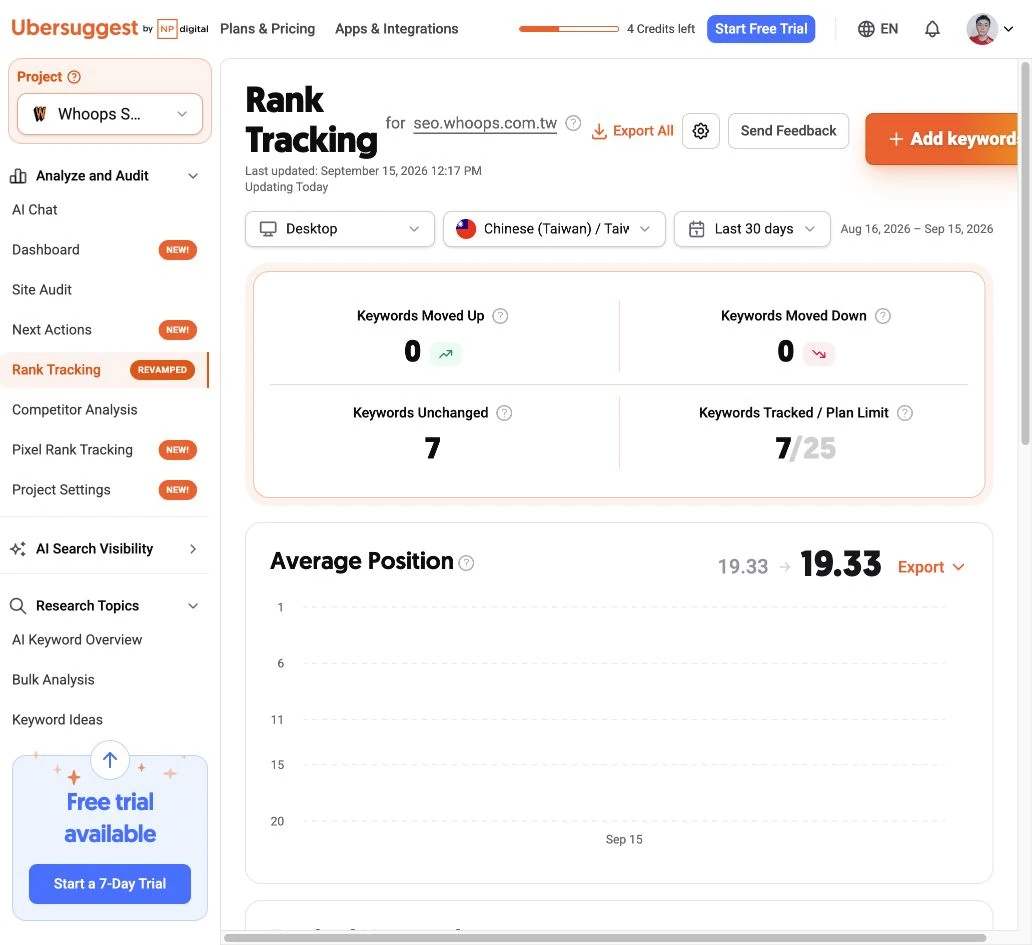Select Rank Tracking in sidebar
1032x945 pixels.
point(56,370)
